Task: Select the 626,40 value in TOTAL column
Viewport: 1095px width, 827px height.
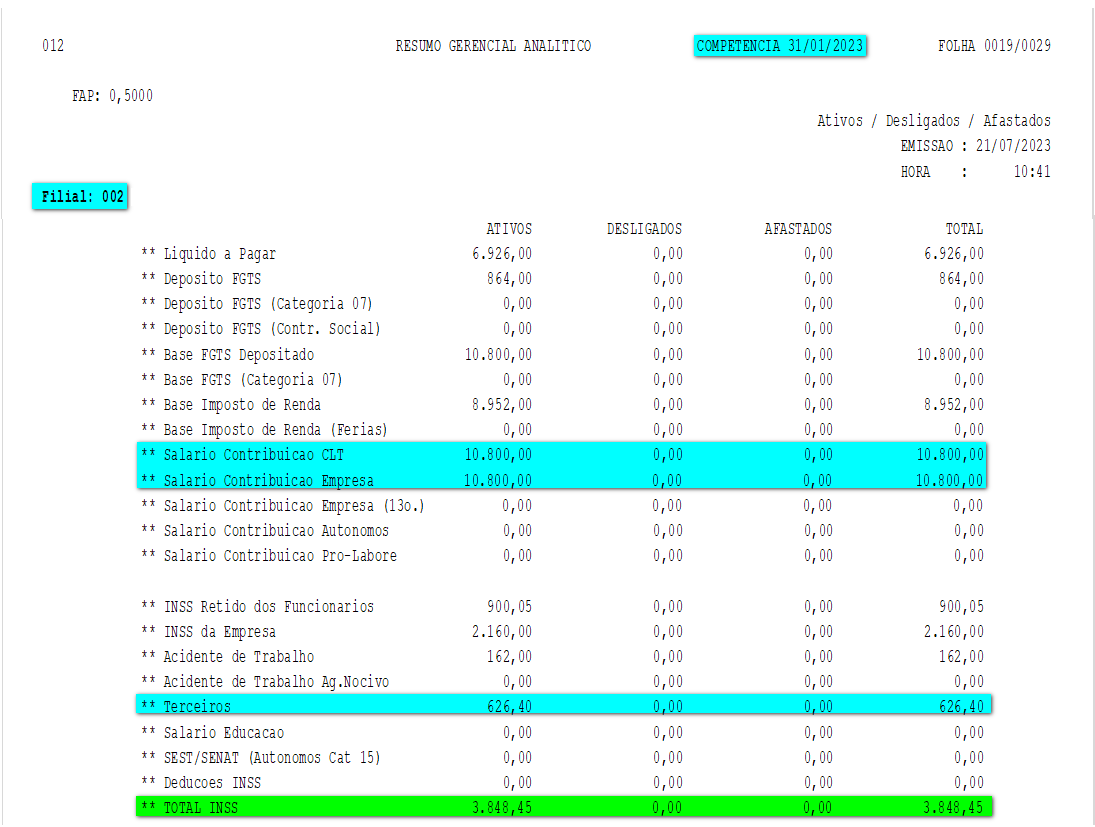Action: [x=961, y=707]
